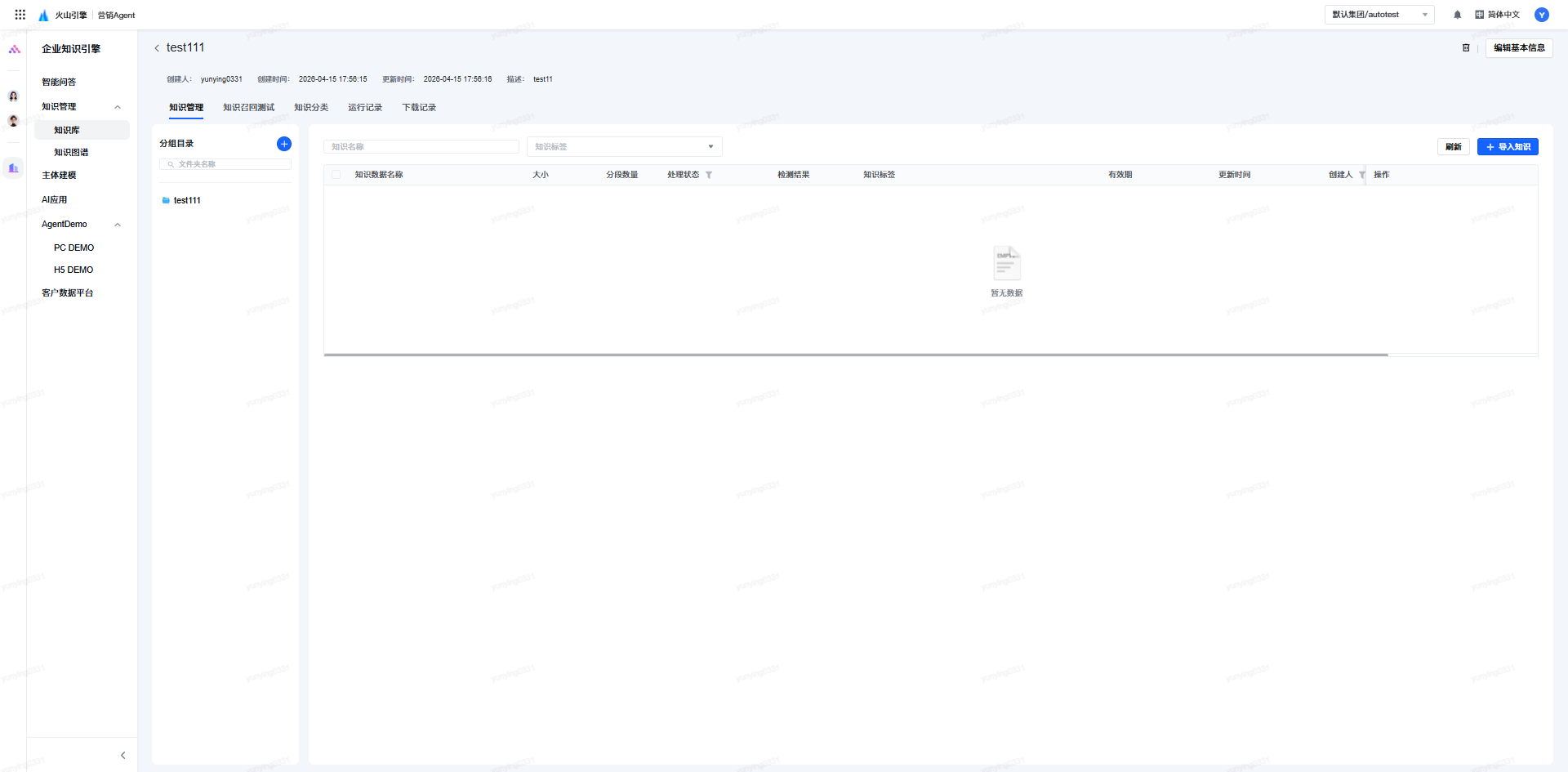The image size is (1568, 772).
Task: Open the notification bell
Action: pos(1457,15)
